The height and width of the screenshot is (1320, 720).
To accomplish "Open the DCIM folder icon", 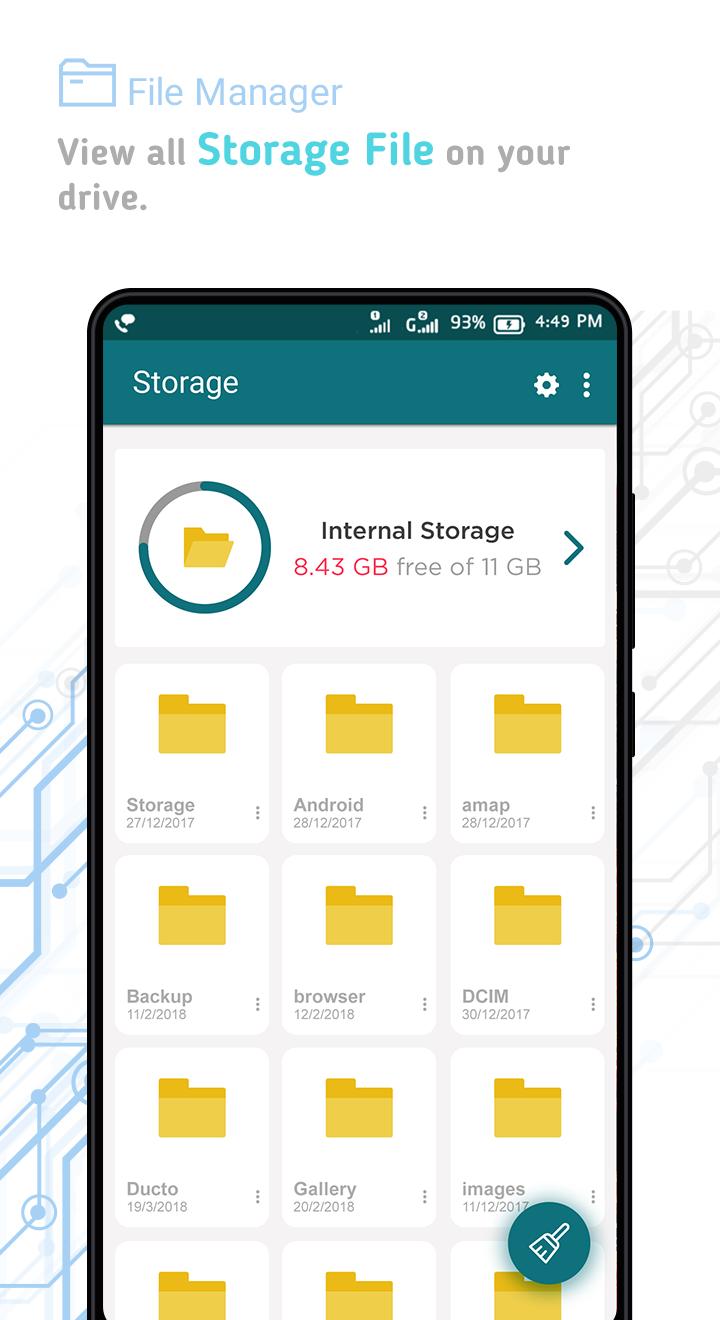I will tap(528, 916).
